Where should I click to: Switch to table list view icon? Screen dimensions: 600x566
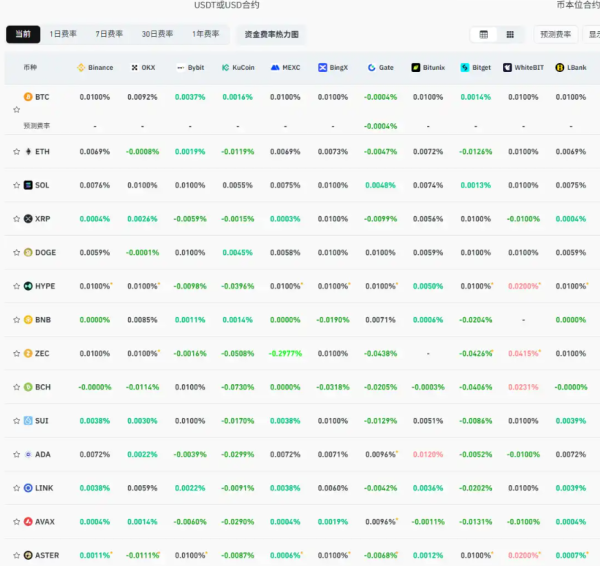pos(484,34)
